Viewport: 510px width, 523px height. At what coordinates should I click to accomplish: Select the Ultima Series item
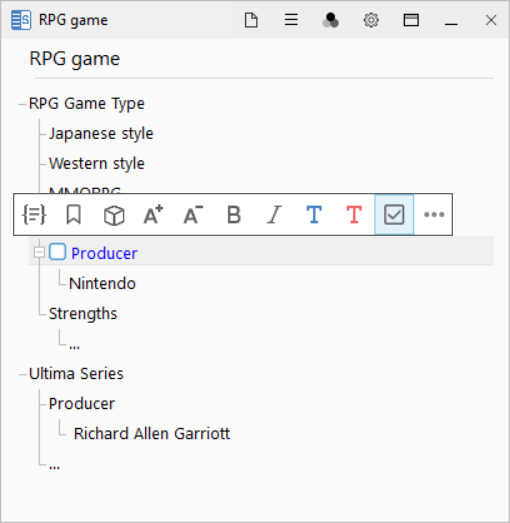pyautogui.click(x=76, y=374)
